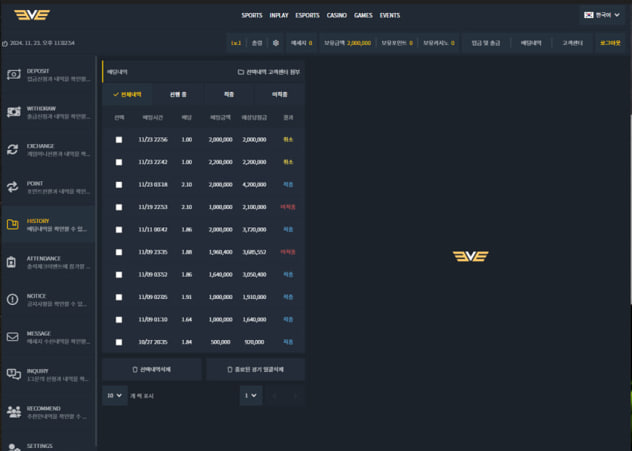This screenshot has height=451, width=632.
Task: Tick the checkbox for the 11/19 22:53 row
Action: [x=119, y=207]
